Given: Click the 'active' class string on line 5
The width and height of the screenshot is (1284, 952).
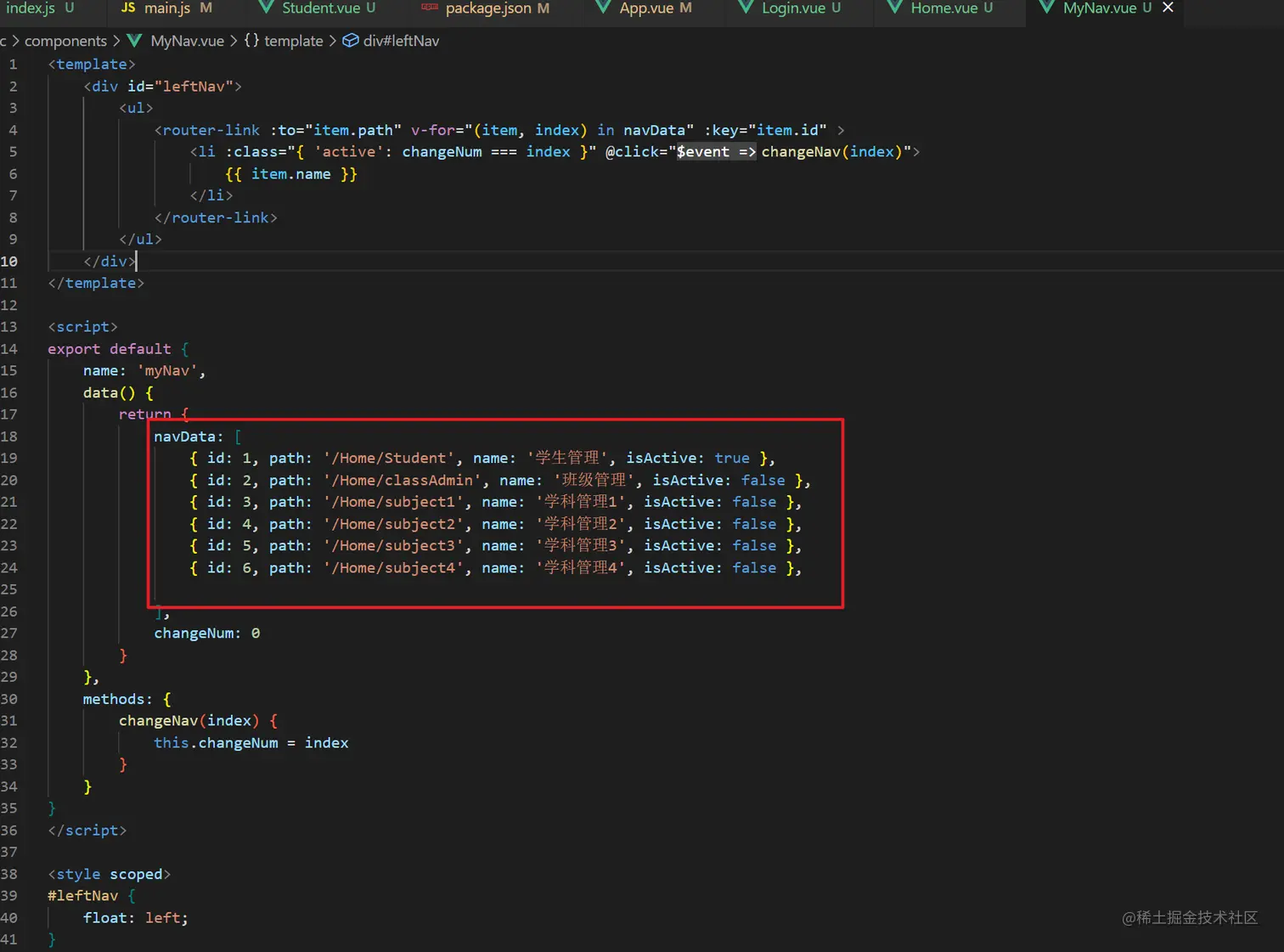Looking at the screenshot, I should [x=349, y=152].
